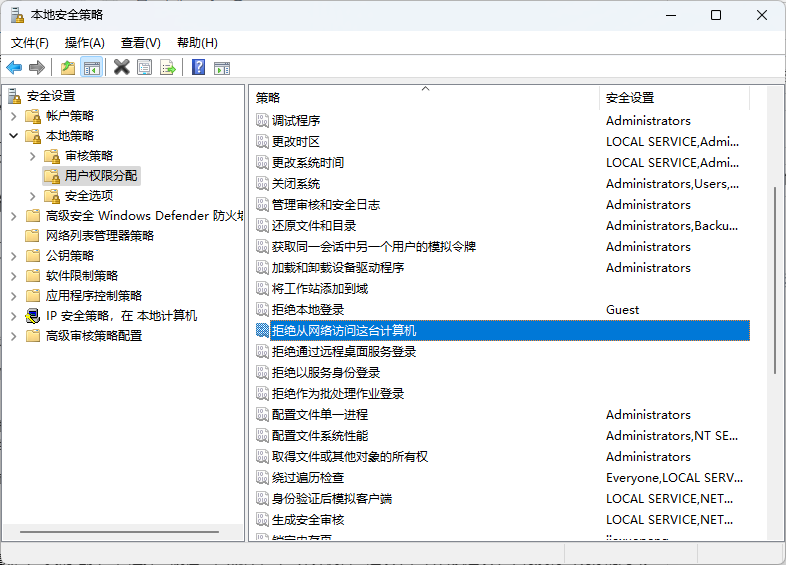This screenshot has width=786, height=565.
Task: Select the 配置文件单一进程 policy
Action: coord(320,415)
